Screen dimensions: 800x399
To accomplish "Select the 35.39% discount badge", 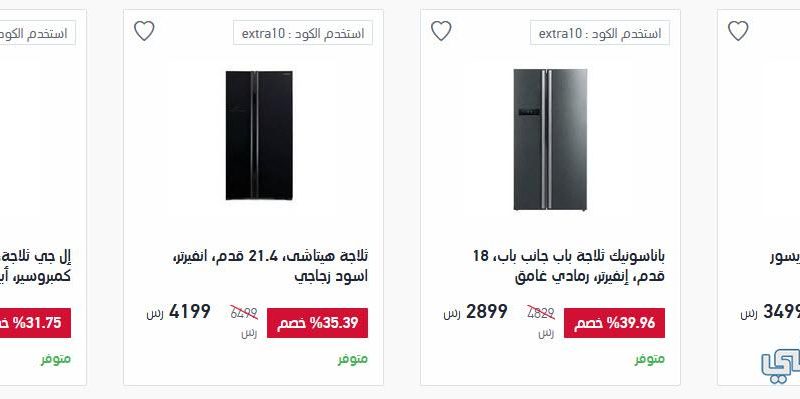I will click(x=317, y=323).
